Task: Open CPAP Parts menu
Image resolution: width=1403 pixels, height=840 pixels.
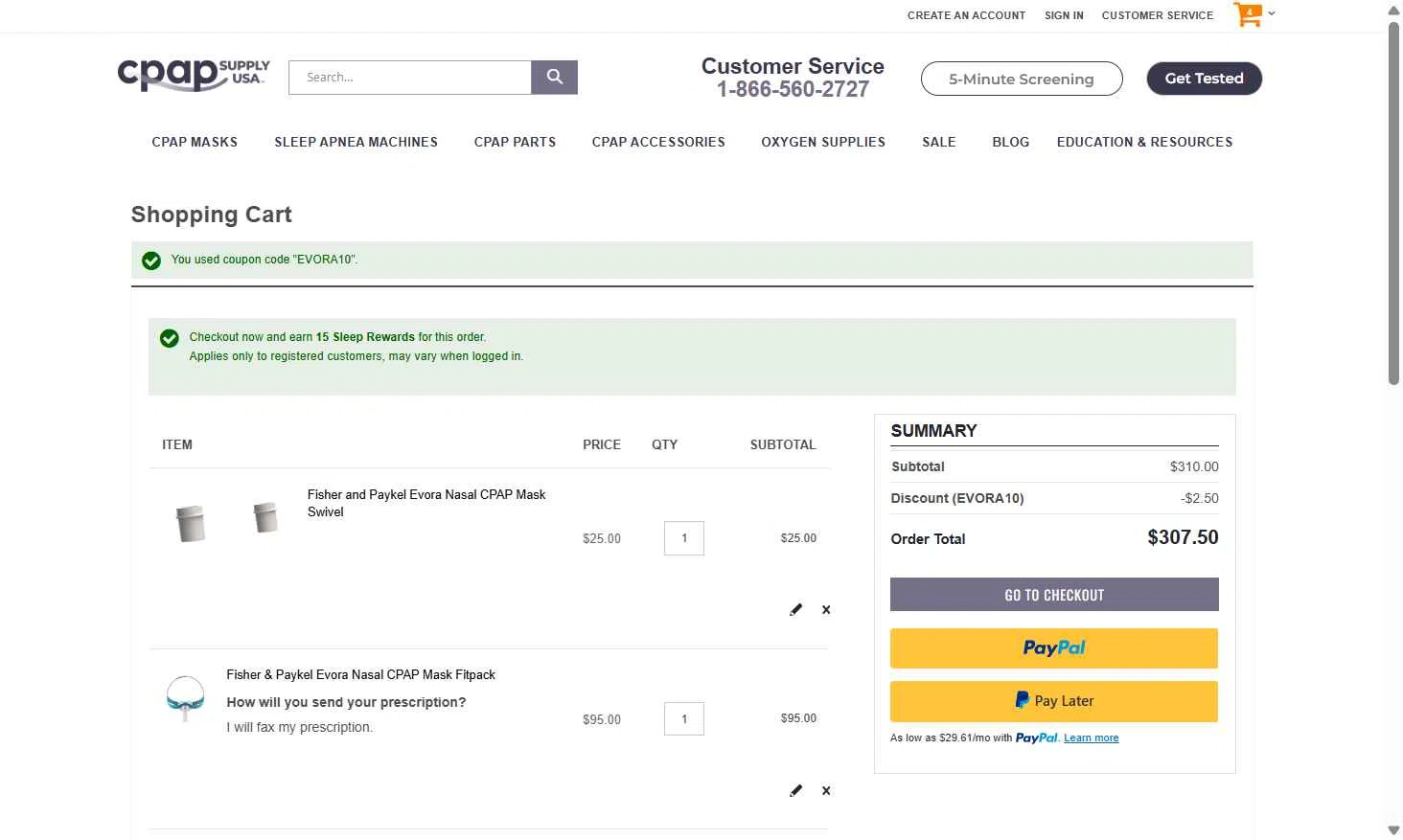Action: [515, 142]
